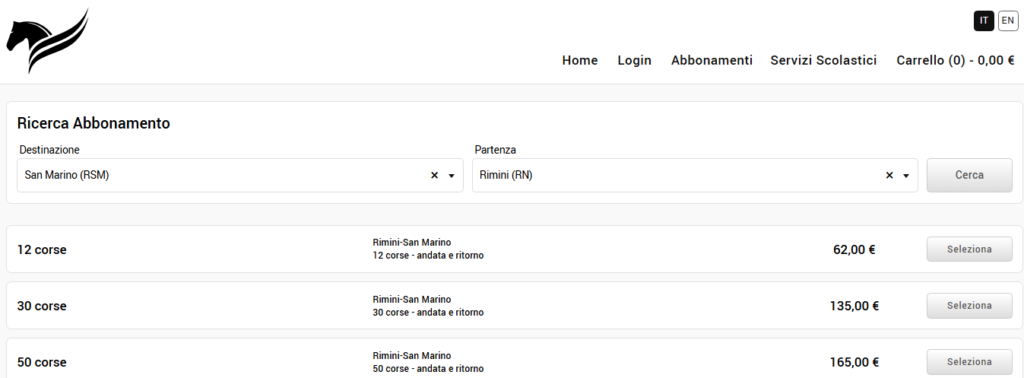This screenshot has width=1024, height=378.
Task: Select the 30 corse subscription
Action: pos(969,306)
